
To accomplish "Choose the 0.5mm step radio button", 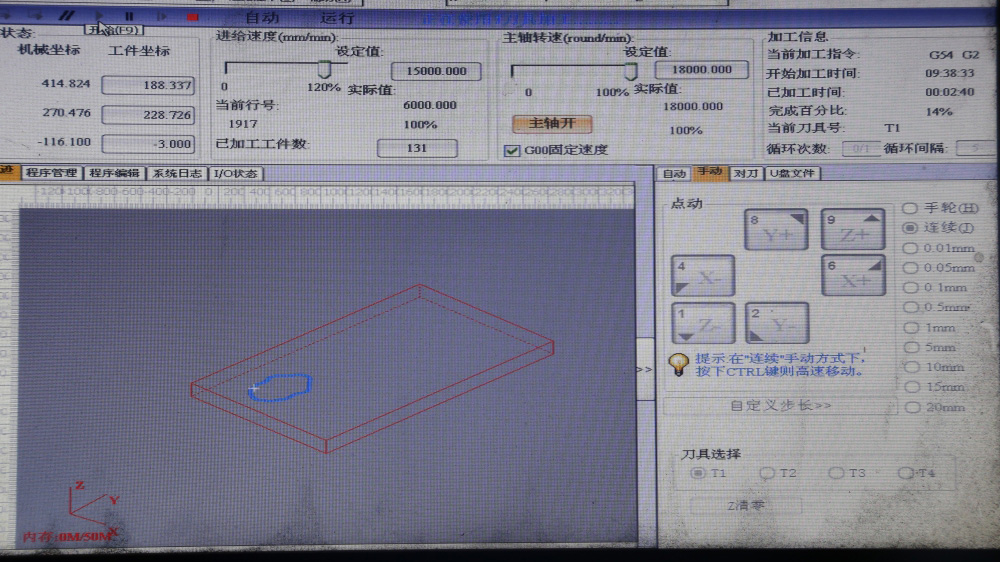I will (911, 307).
